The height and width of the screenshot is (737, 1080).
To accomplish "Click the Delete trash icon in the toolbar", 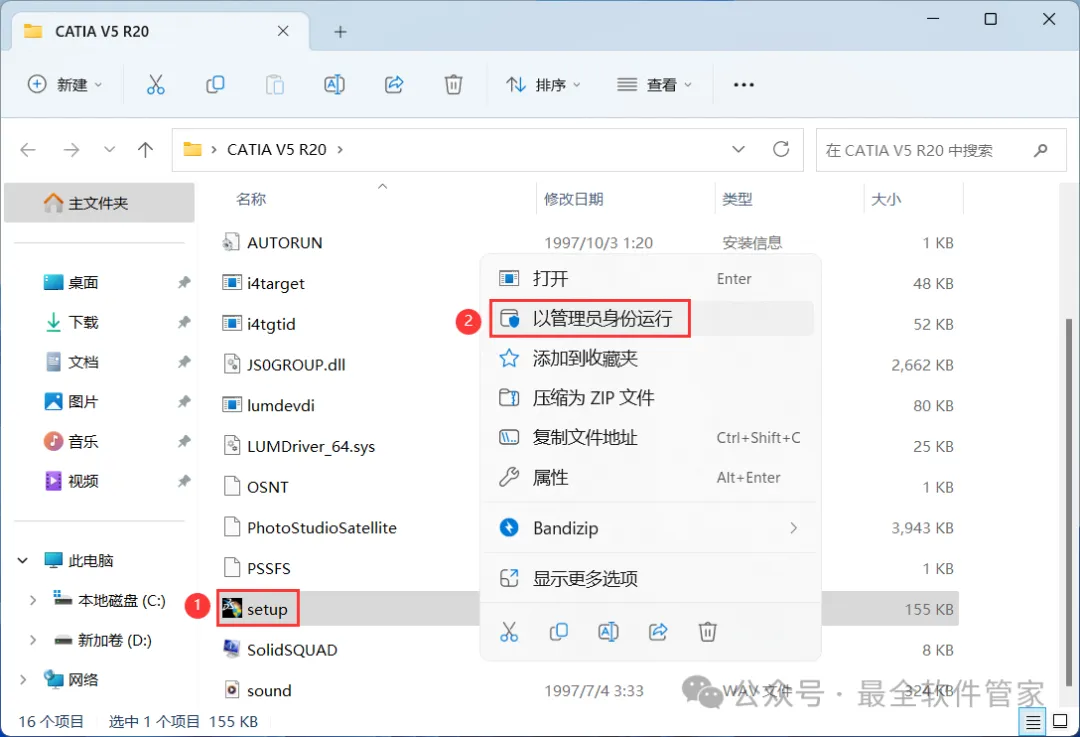I will (453, 85).
